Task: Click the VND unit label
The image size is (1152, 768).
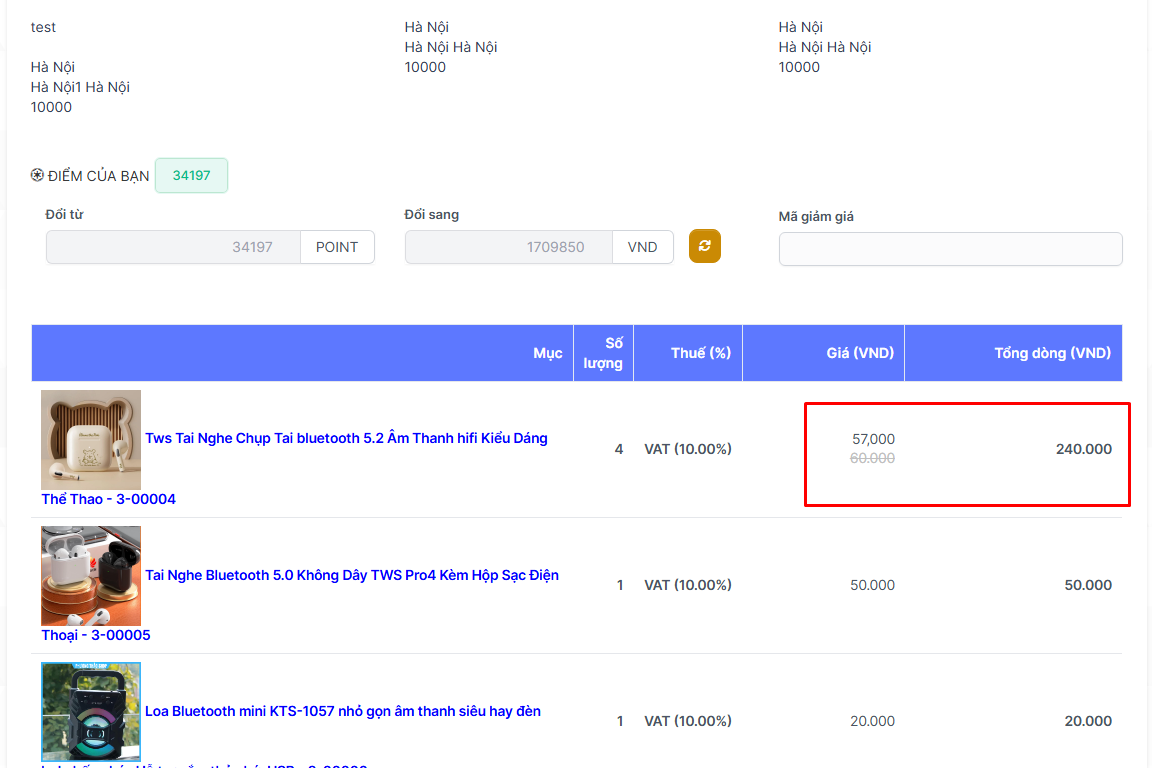Action: click(x=642, y=247)
